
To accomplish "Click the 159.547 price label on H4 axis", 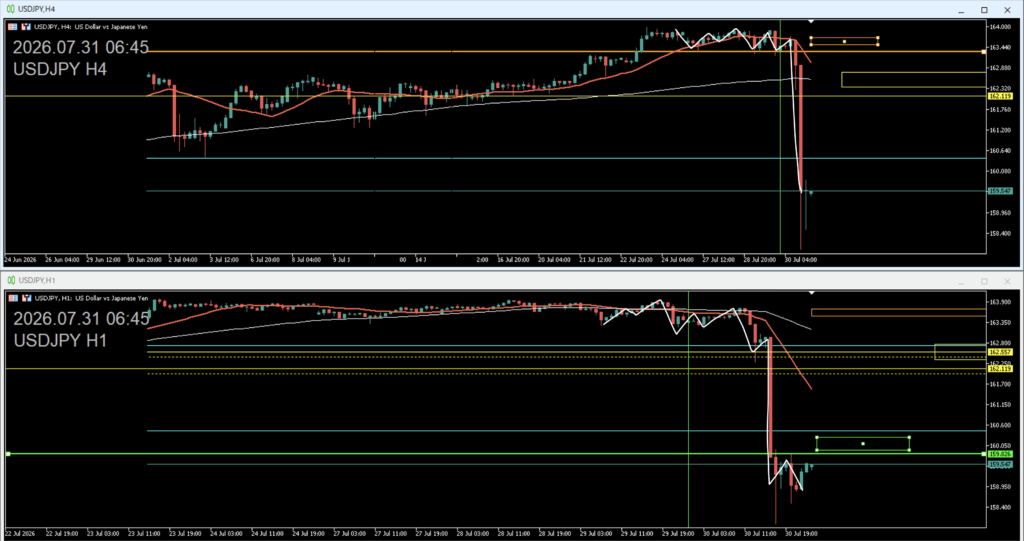I will pos(1000,191).
